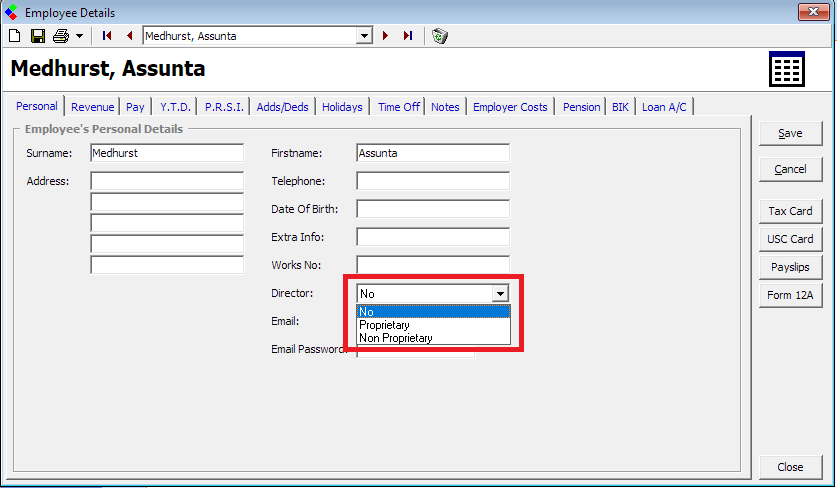Open the Holidays tab
This screenshot has width=837, height=488.
click(x=342, y=107)
